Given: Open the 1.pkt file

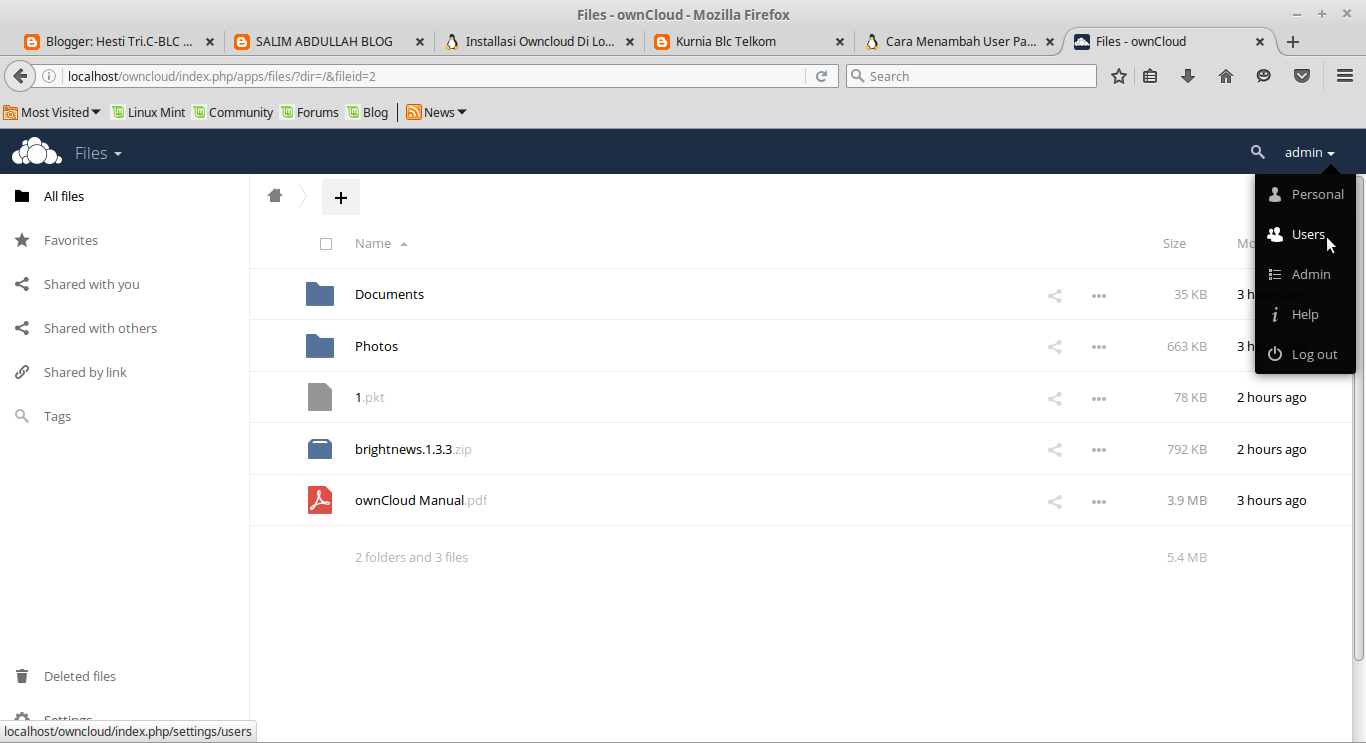Looking at the screenshot, I should pyautogui.click(x=370, y=397).
